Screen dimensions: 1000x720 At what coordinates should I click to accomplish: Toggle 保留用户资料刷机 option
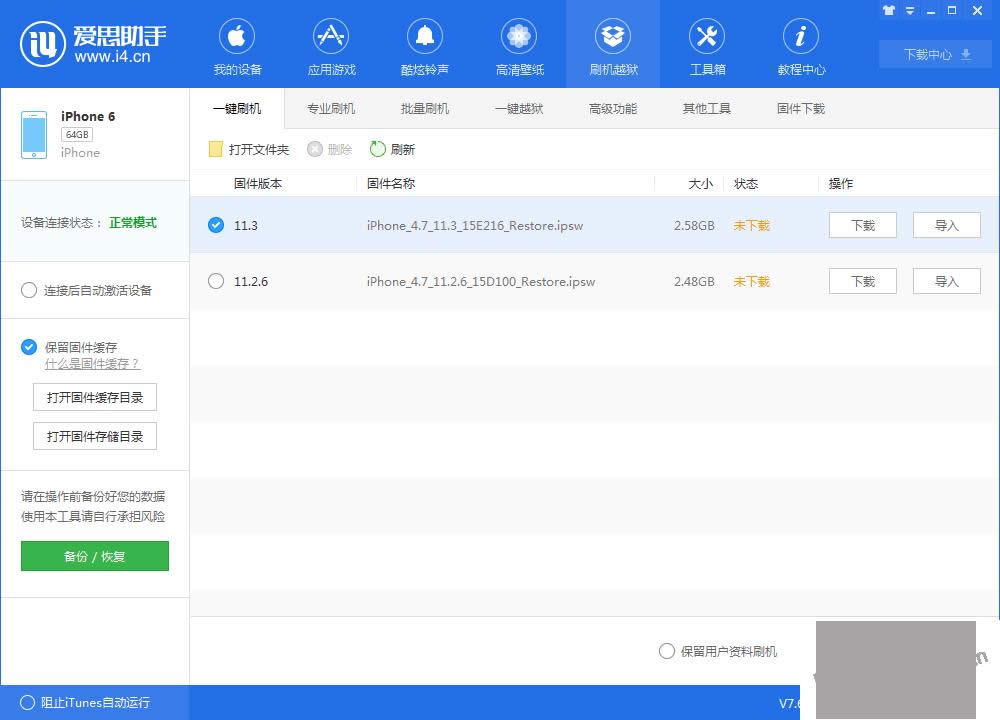coord(666,651)
